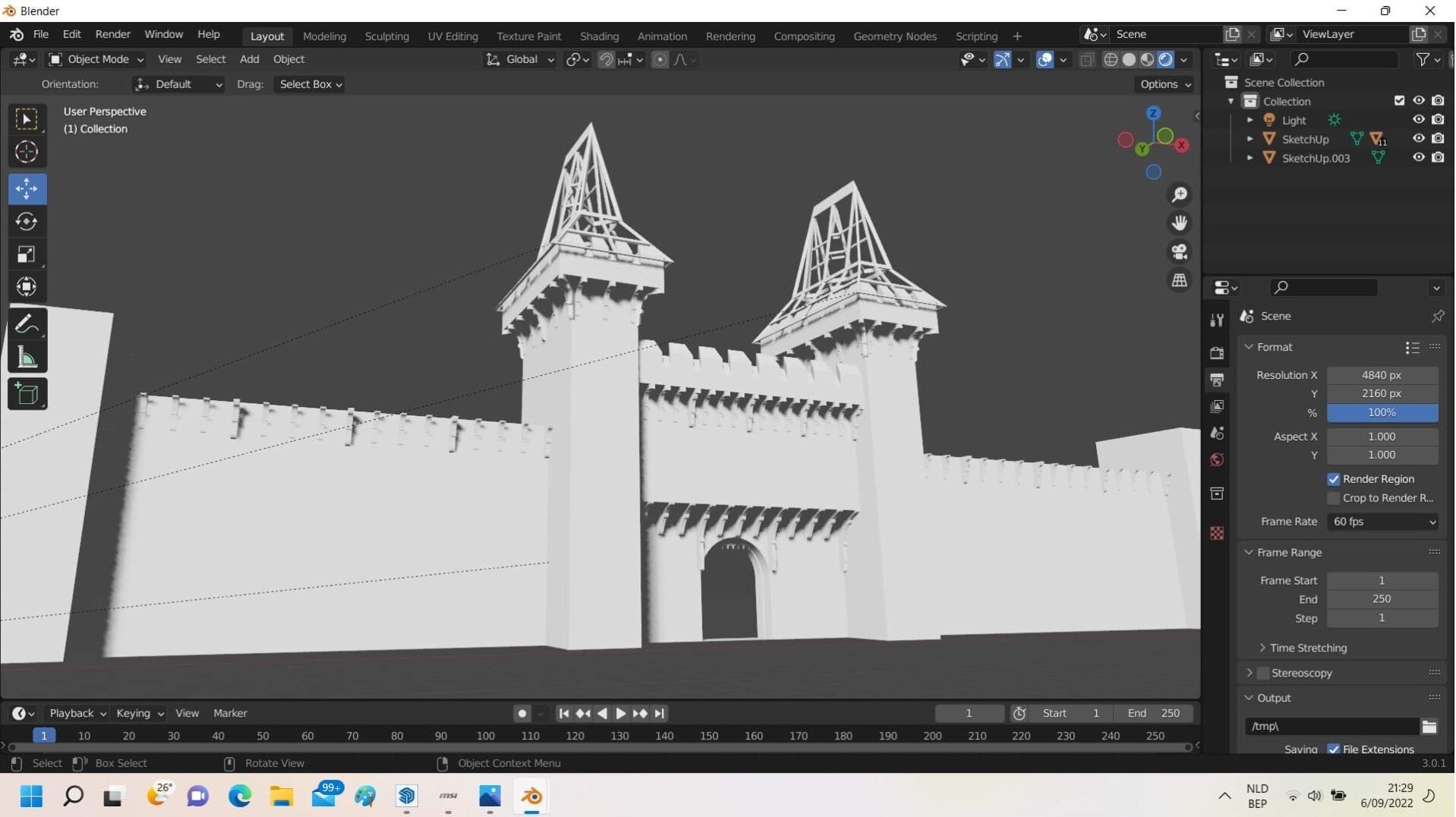
Task: Click the Resolution X value field
Action: [x=1381, y=375]
